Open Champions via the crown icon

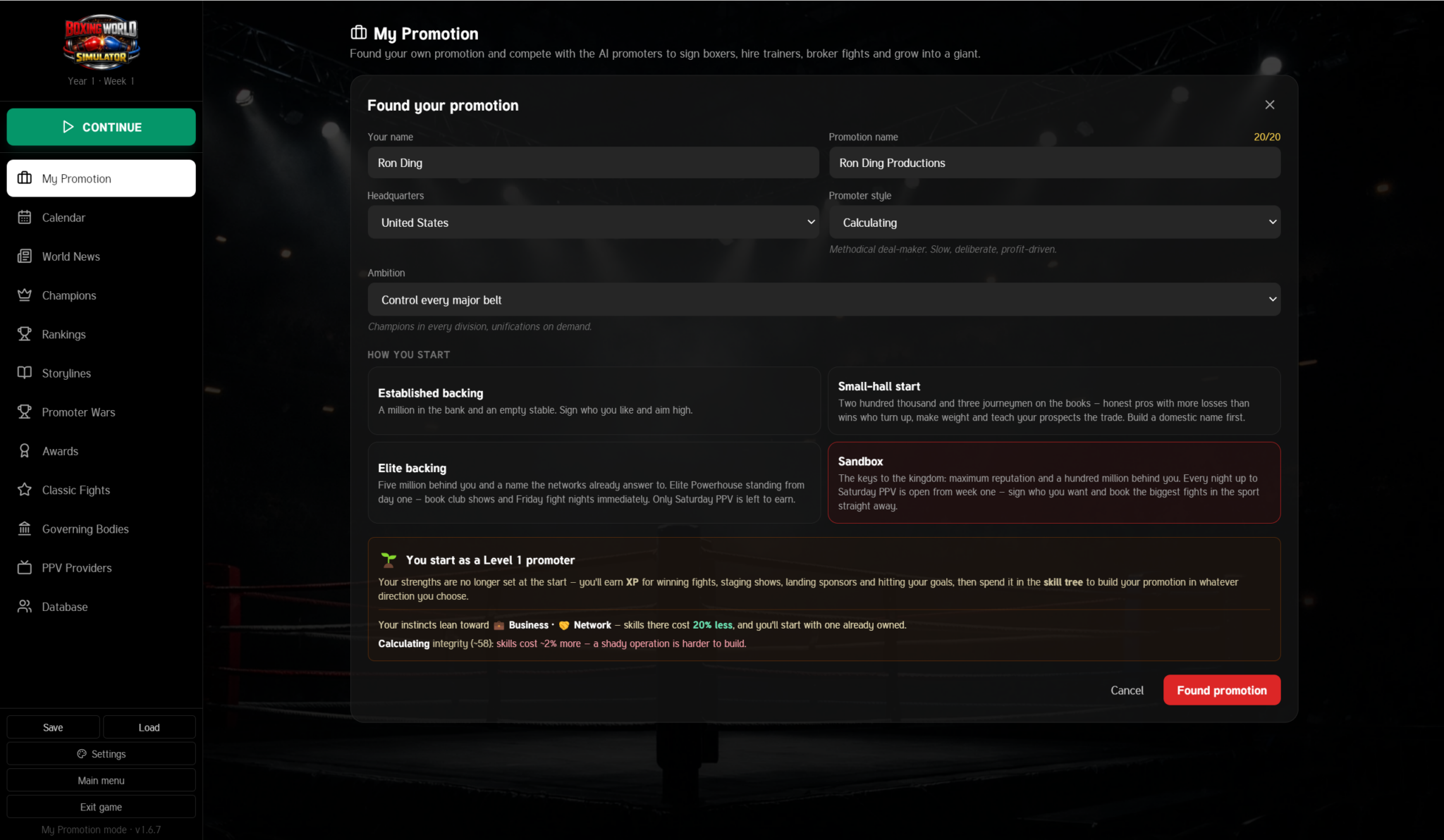[25, 295]
